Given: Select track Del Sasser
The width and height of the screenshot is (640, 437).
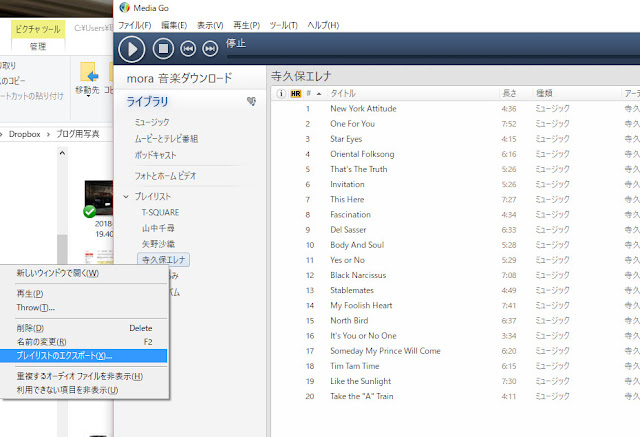Looking at the screenshot, I should tap(348, 230).
